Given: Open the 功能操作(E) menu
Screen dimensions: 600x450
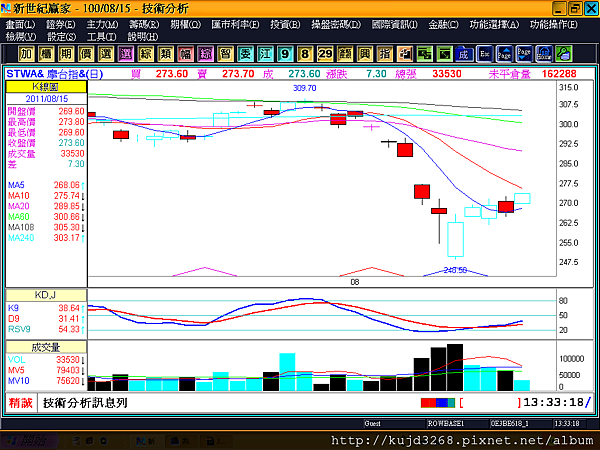Looking at the screenshot, I should click(554, 24).
